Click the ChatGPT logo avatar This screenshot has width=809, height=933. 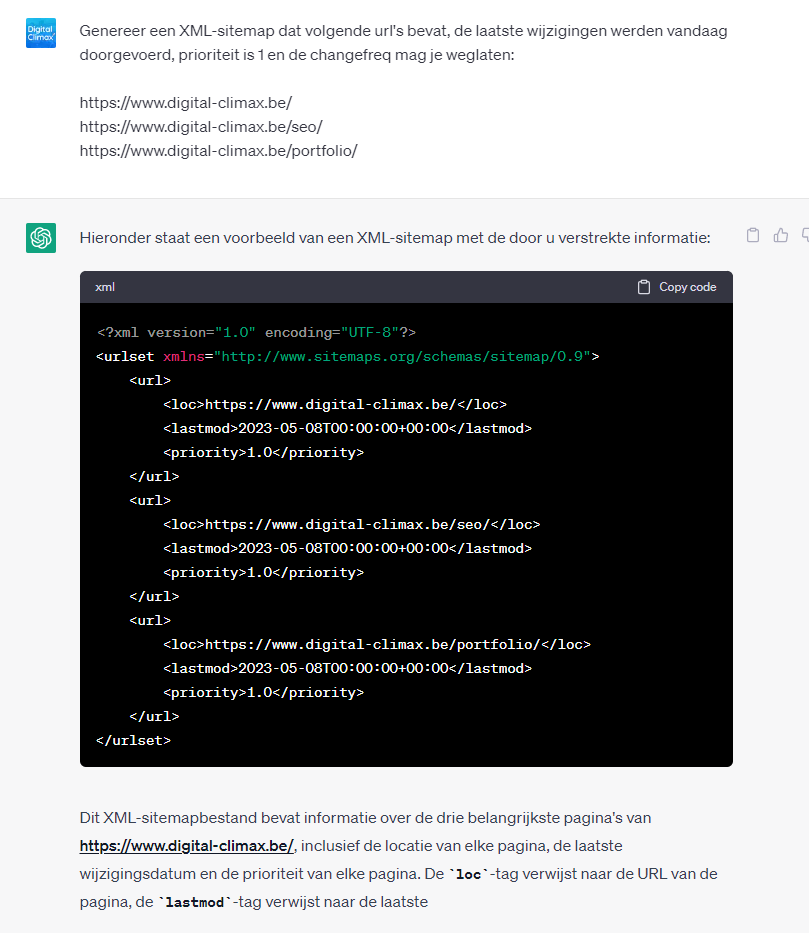click(41, 238)
